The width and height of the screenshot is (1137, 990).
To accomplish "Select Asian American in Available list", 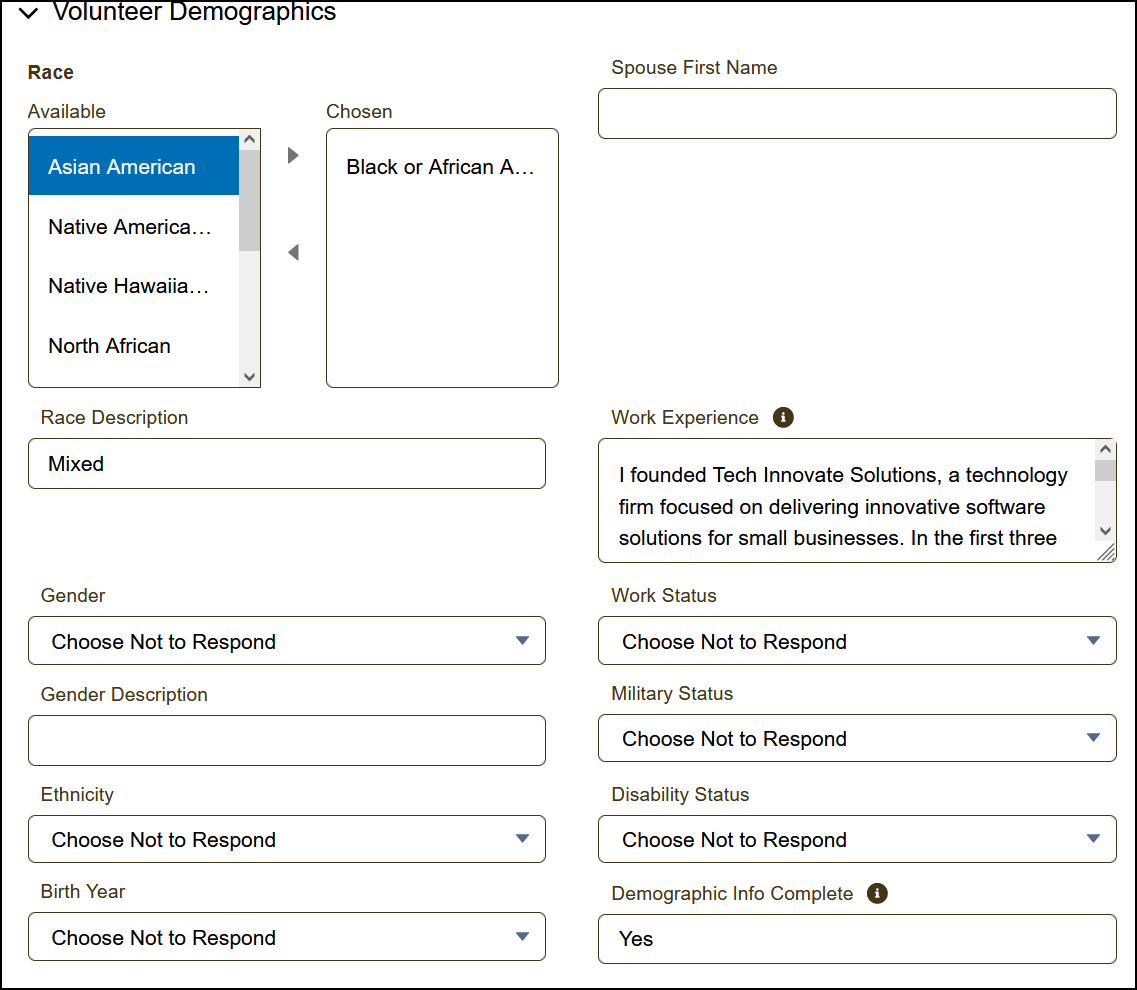I will [133, 167].
